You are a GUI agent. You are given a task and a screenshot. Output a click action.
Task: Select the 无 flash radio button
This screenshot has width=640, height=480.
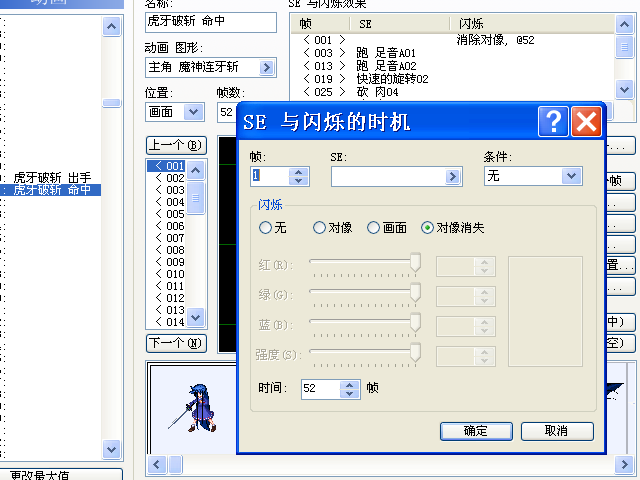(265, 227)
